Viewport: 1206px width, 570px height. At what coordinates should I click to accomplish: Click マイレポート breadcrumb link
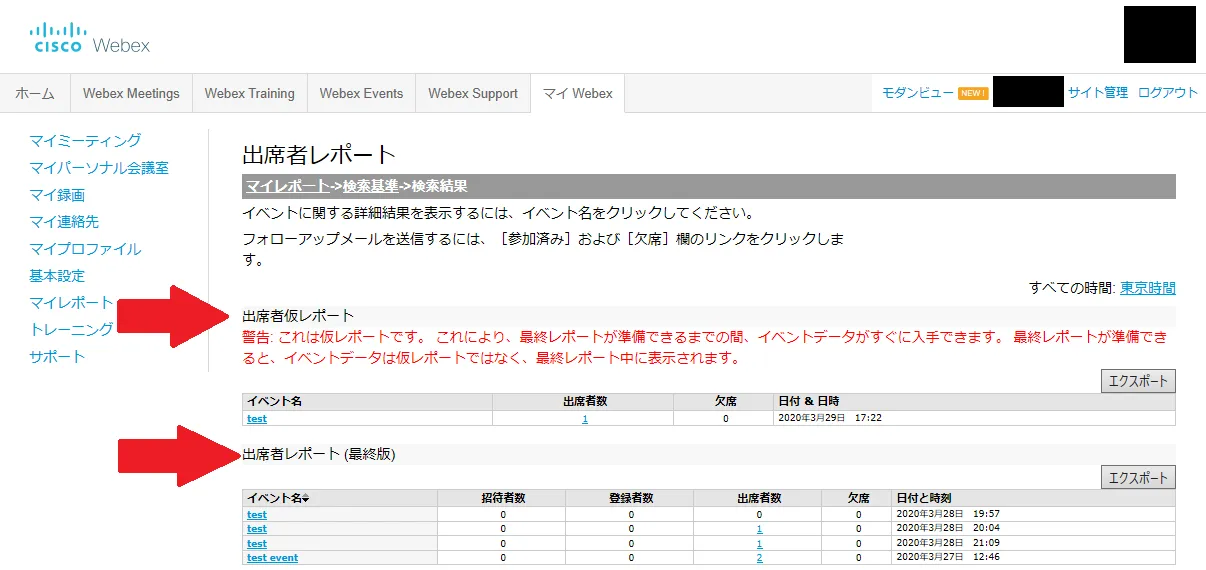287,186
